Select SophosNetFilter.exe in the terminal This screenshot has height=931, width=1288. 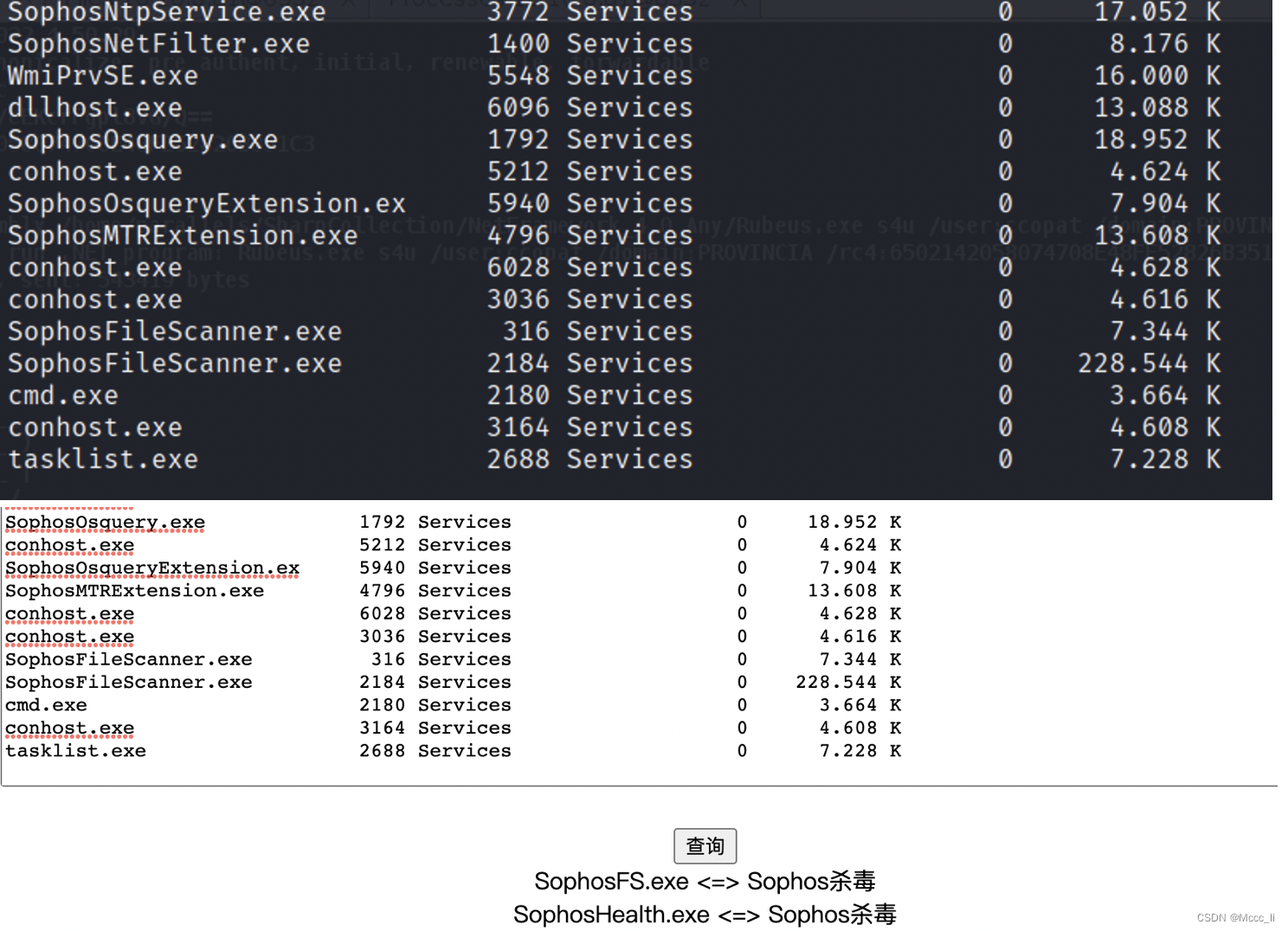[x=159, y=44]
